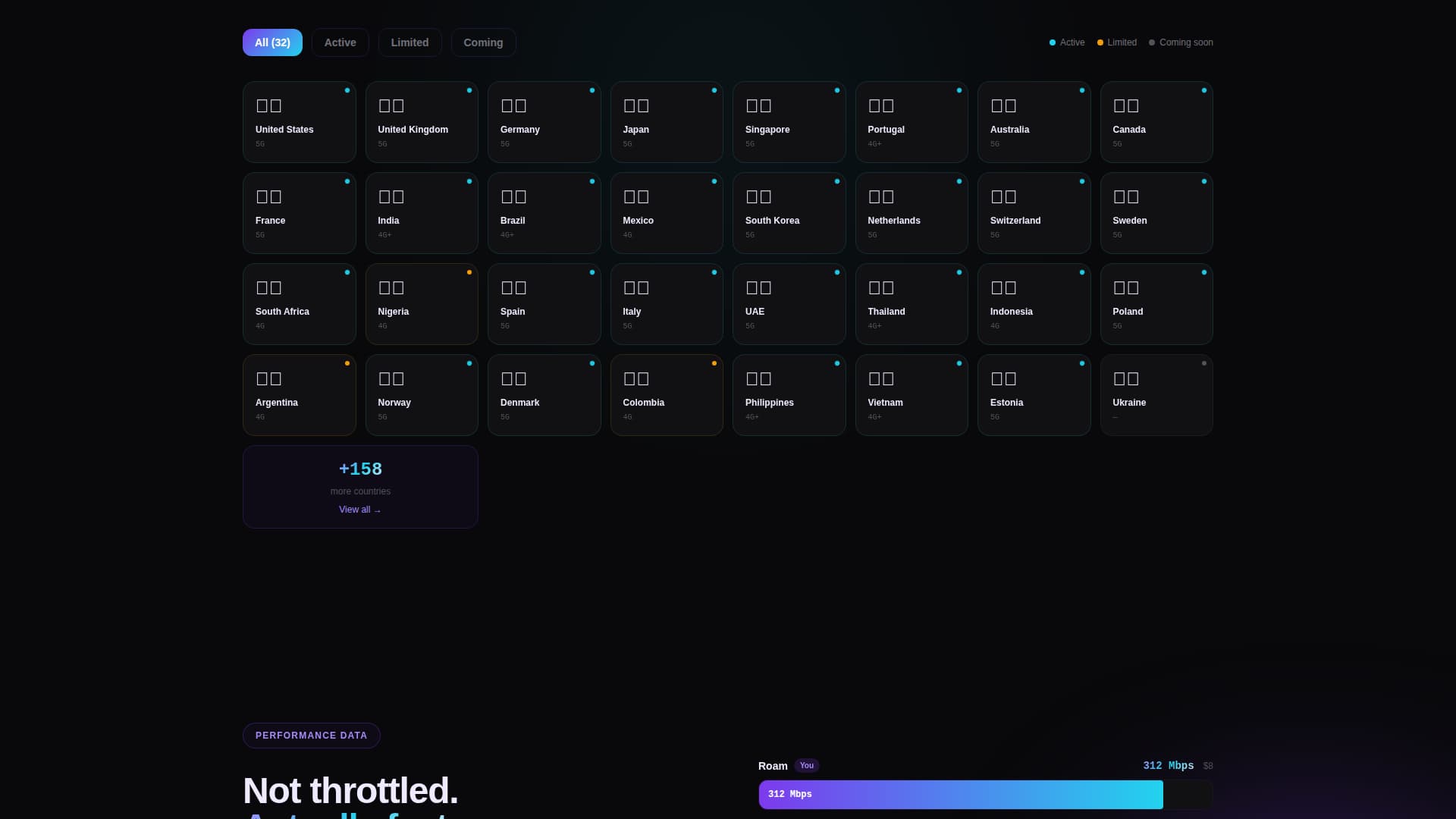1456x819 pixels.
Task: Click the Ukraine coming-soon status dot
Action: [x=1203, y=363]
